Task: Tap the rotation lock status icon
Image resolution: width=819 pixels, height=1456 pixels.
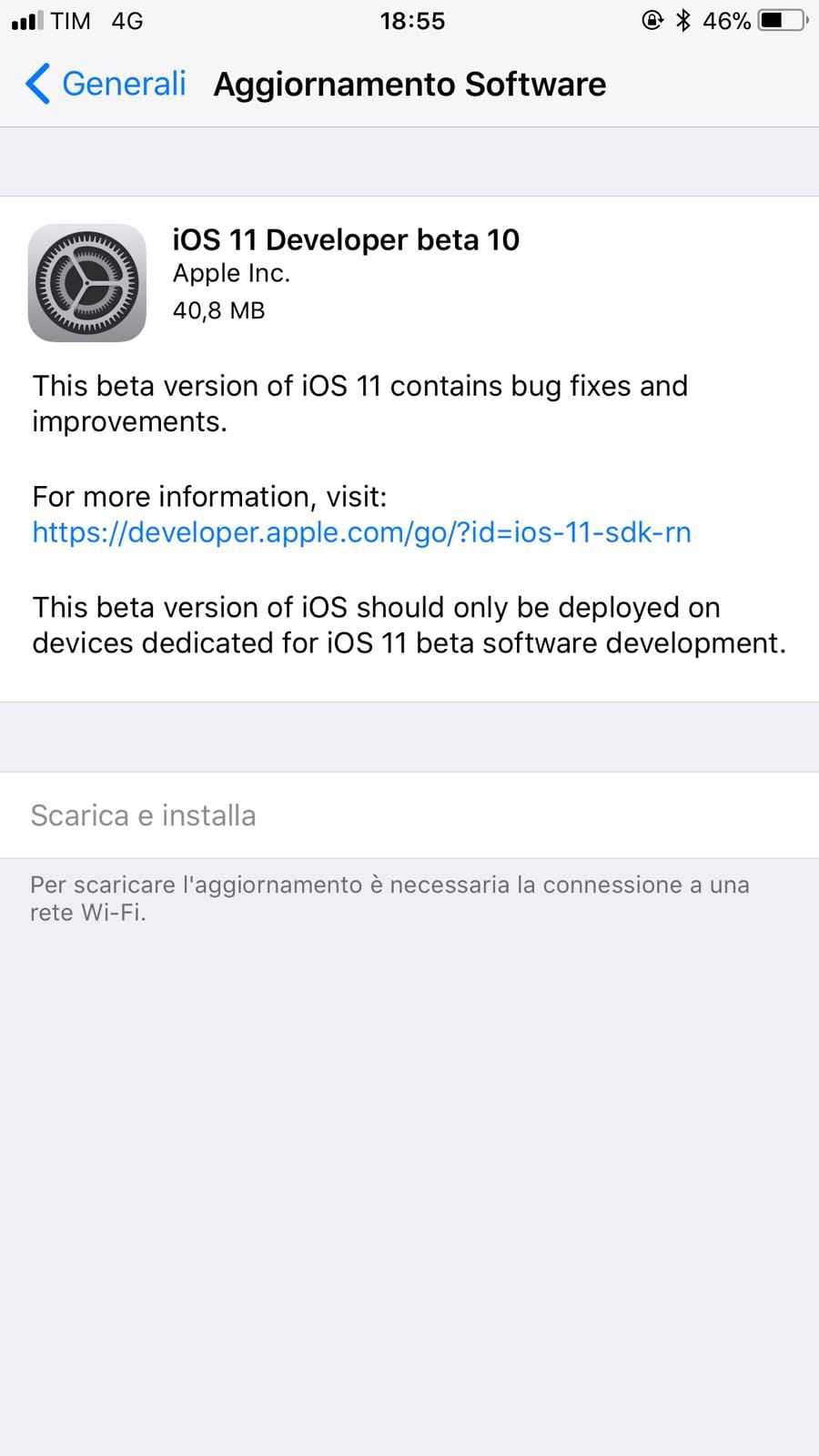Action: [x=652, y=20]
